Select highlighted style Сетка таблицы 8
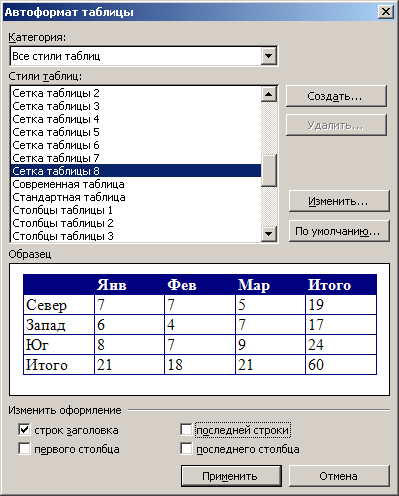 (x=136, y=171)
